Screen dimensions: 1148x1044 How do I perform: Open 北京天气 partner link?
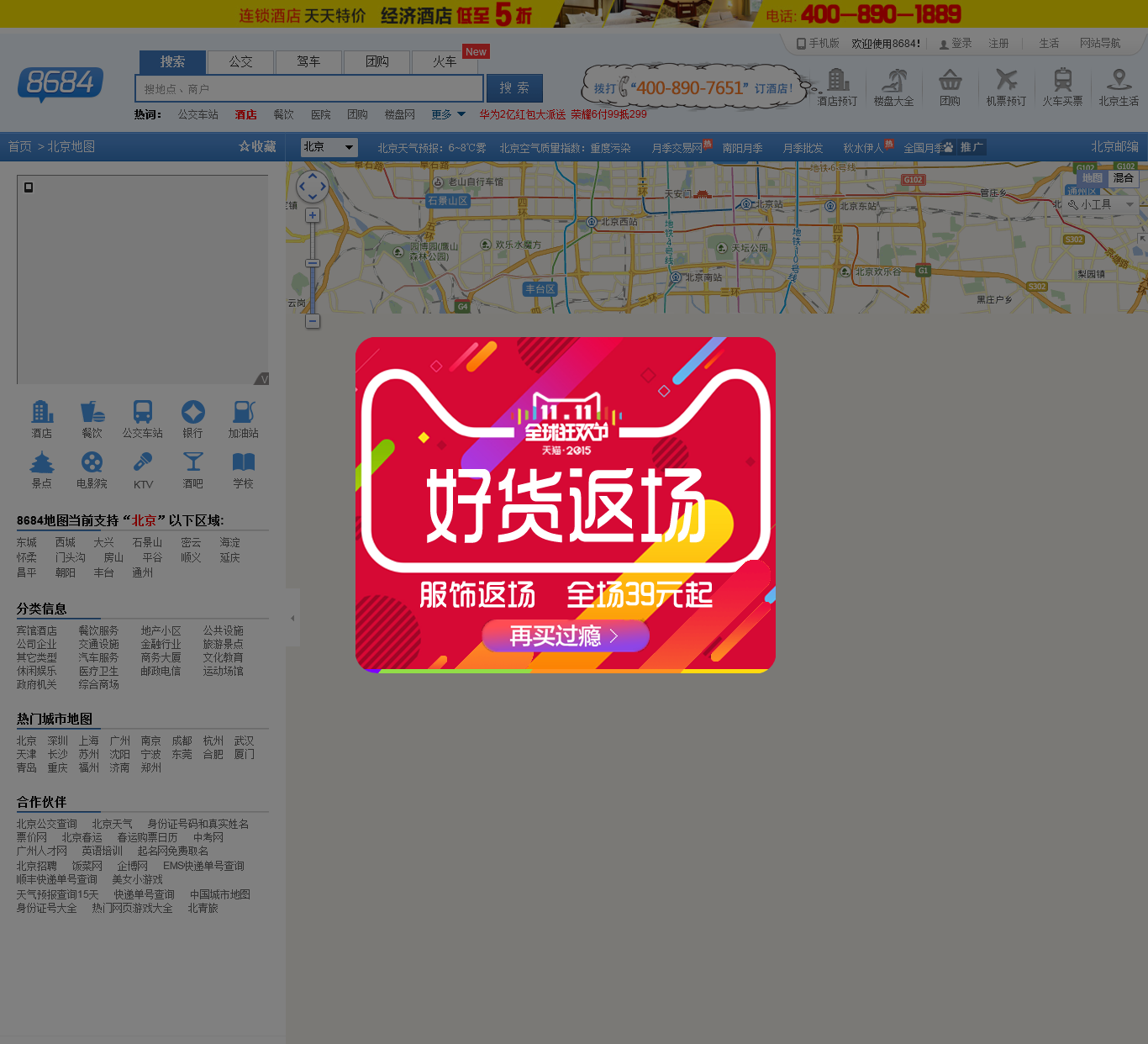point(113,825)
